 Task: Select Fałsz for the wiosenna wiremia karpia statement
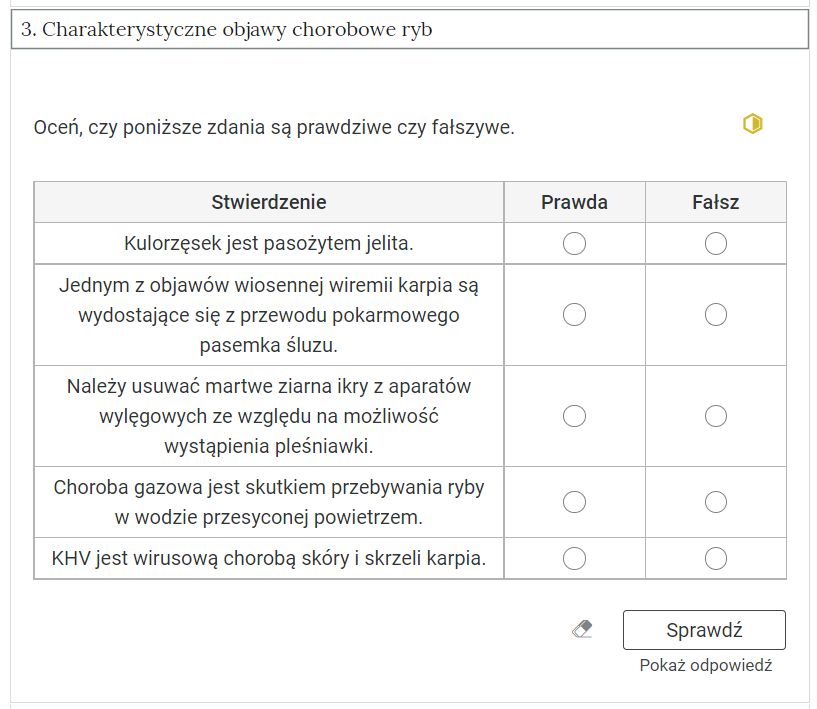click(715, 314)
